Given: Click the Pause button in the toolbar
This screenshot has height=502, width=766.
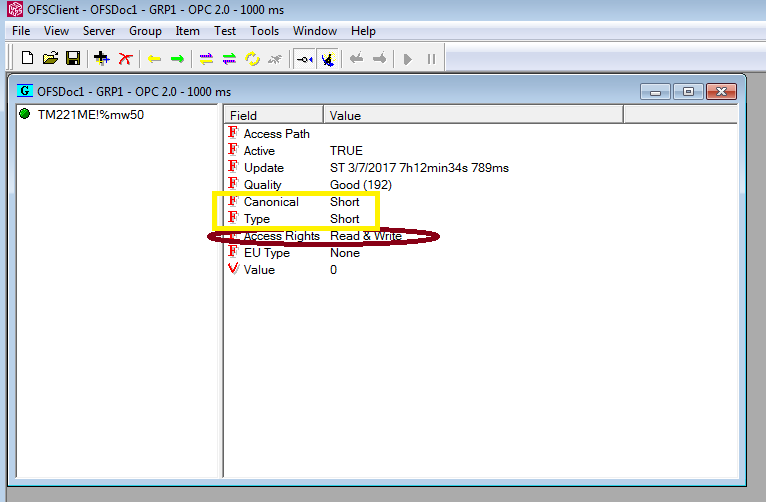Looking at the screenshot, I should [431, 60].
